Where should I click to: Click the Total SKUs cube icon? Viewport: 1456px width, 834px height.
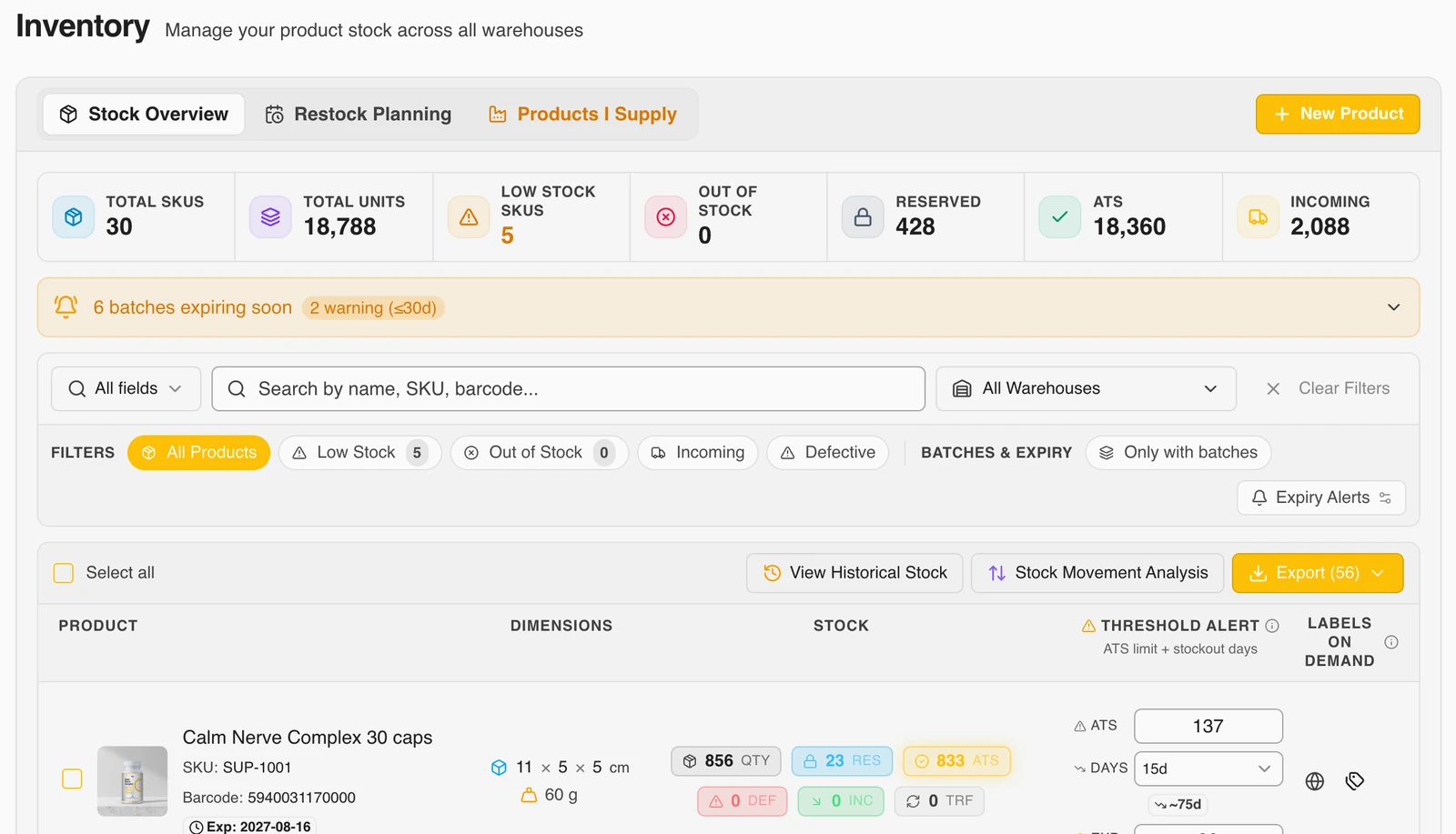point(74,217)
